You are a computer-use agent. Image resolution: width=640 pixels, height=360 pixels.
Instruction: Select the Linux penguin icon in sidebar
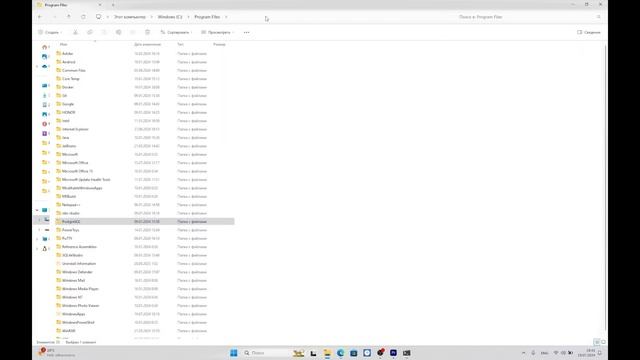click(44, 248)
